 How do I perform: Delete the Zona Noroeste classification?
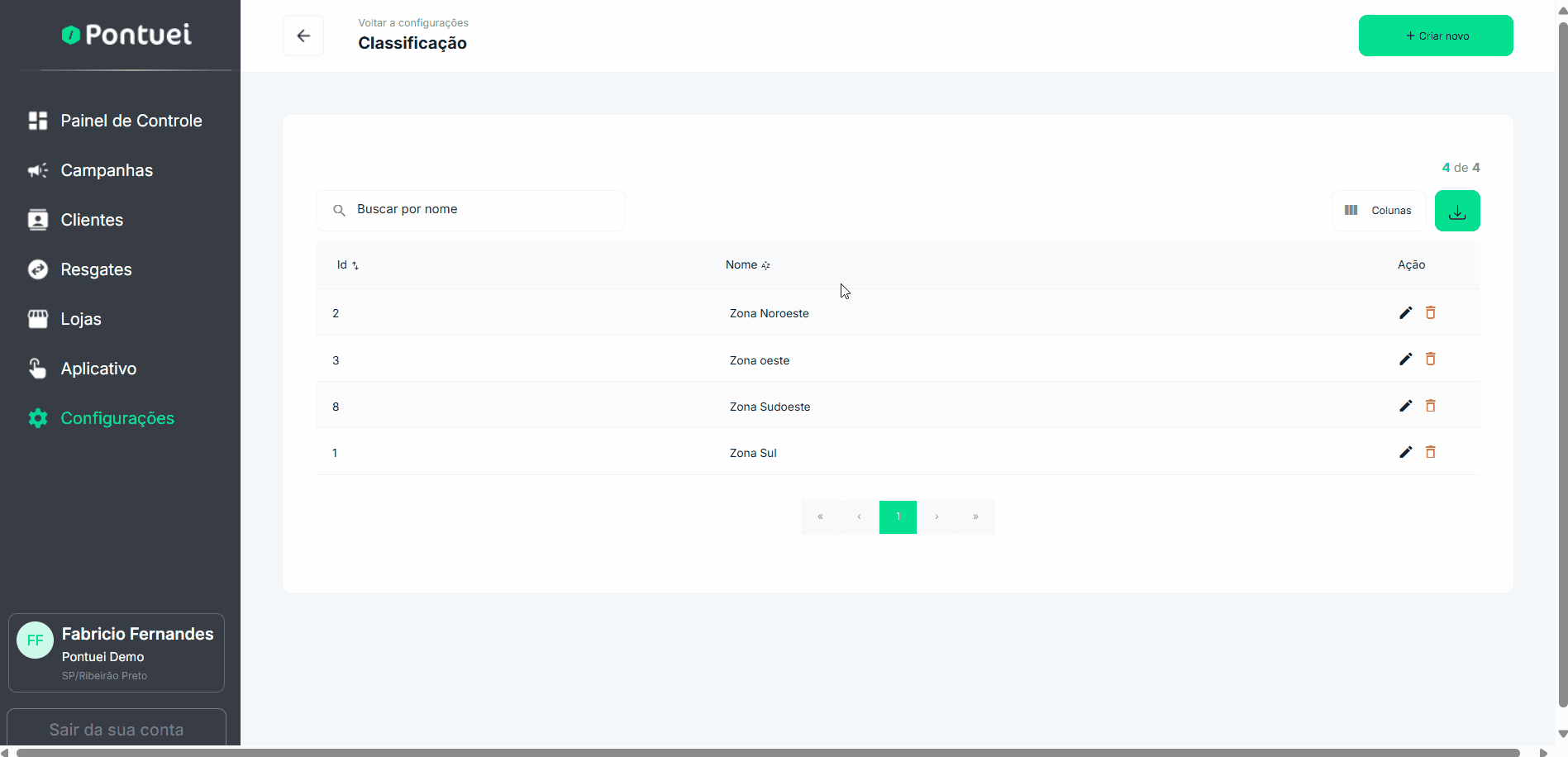(1430, 312)
